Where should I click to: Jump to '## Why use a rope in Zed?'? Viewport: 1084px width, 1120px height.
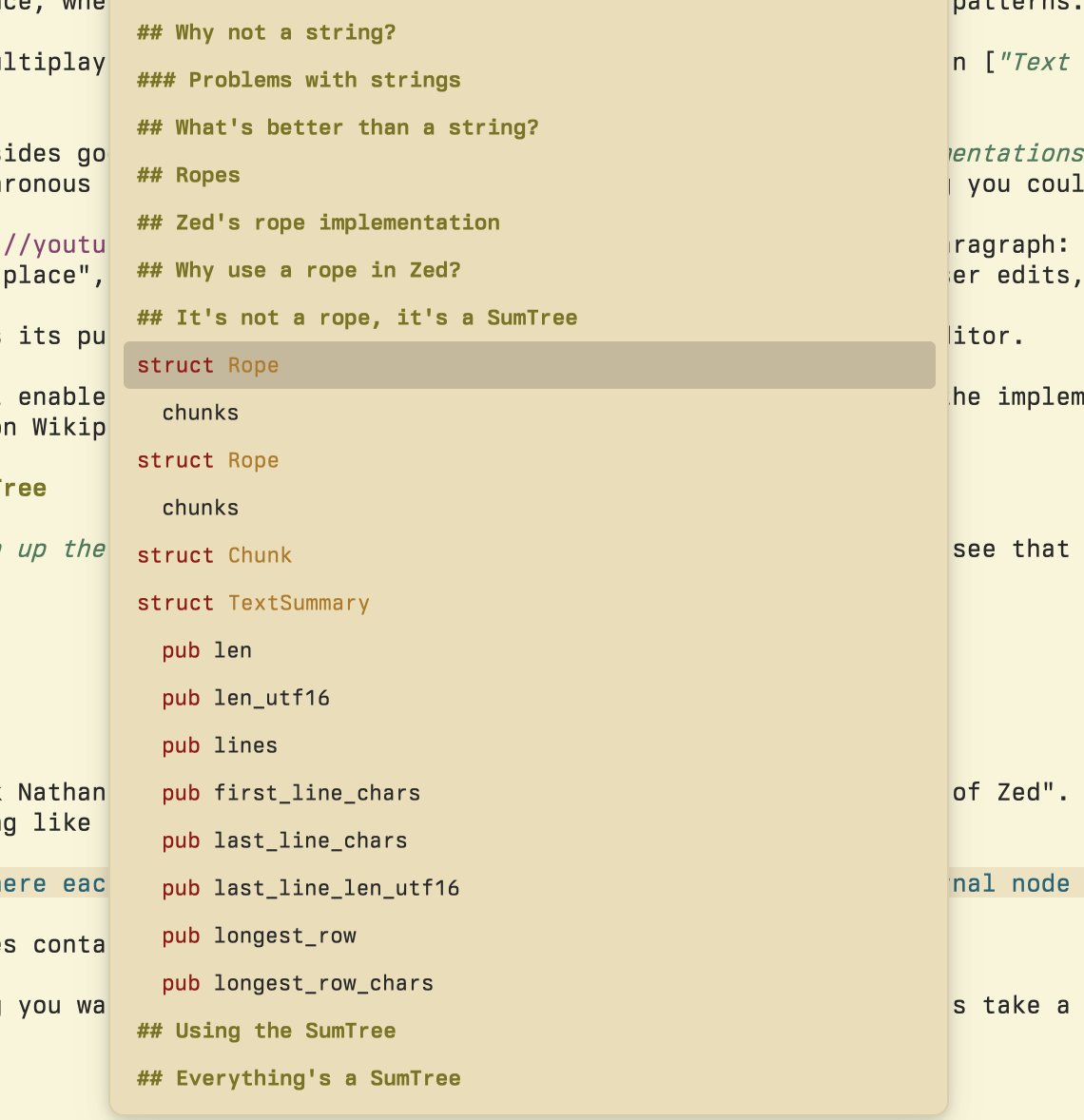coord(529,270)
